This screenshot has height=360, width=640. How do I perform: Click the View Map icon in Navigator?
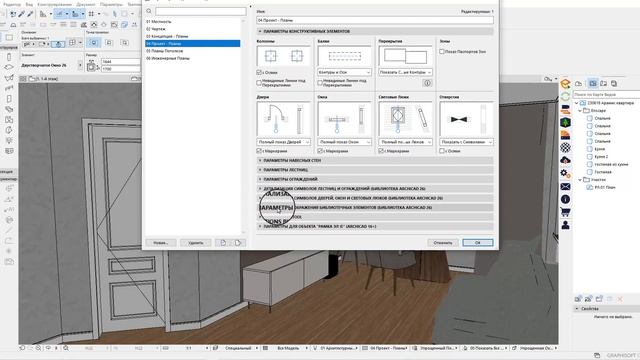[x=593, y=83]
